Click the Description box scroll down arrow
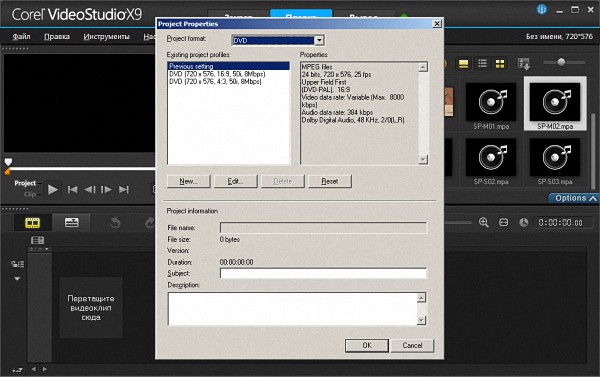This screenshot has height=377, width=600. click(x=421, y=320)
